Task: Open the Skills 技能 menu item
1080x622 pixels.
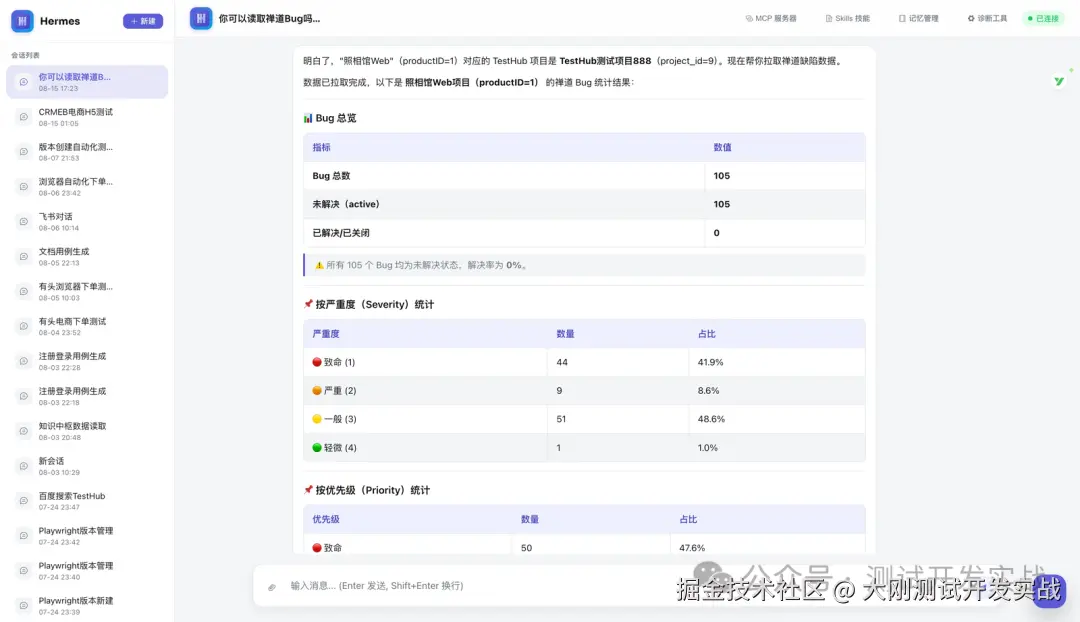Action: point(847,19)
